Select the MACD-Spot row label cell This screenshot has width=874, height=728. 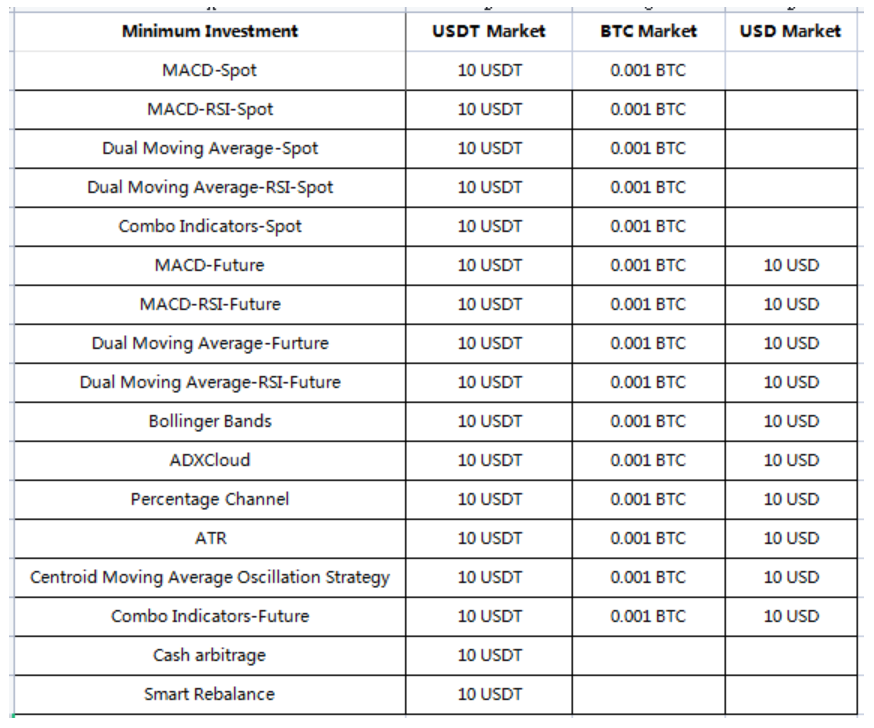tap(210, 71)
